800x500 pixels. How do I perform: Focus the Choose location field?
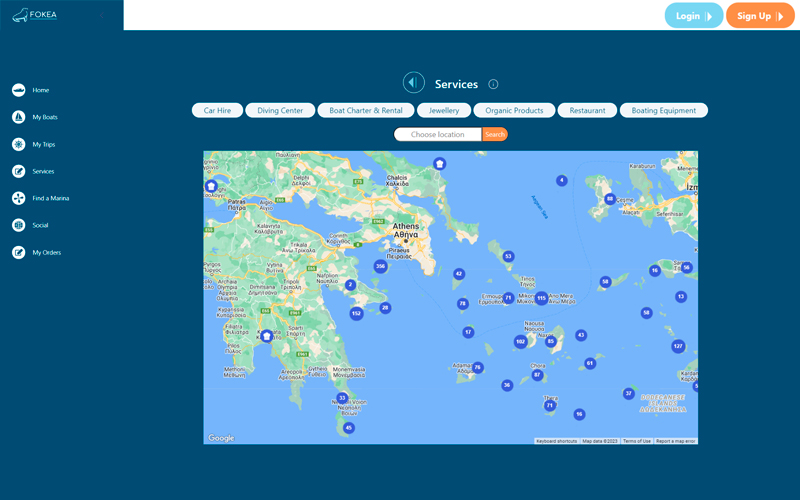(x=438, y=134)
